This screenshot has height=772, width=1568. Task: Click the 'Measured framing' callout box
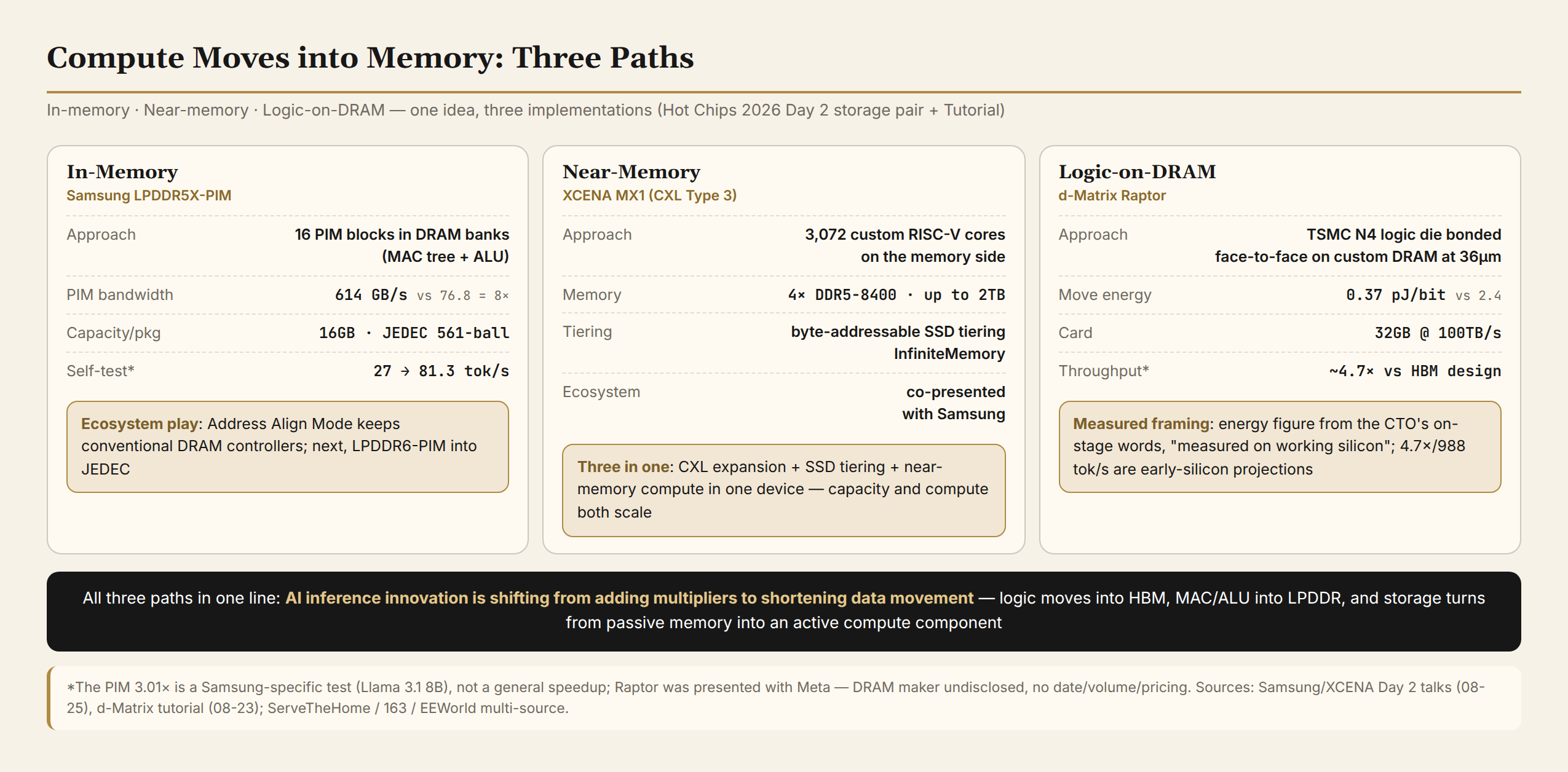[x=1280, y=447]
